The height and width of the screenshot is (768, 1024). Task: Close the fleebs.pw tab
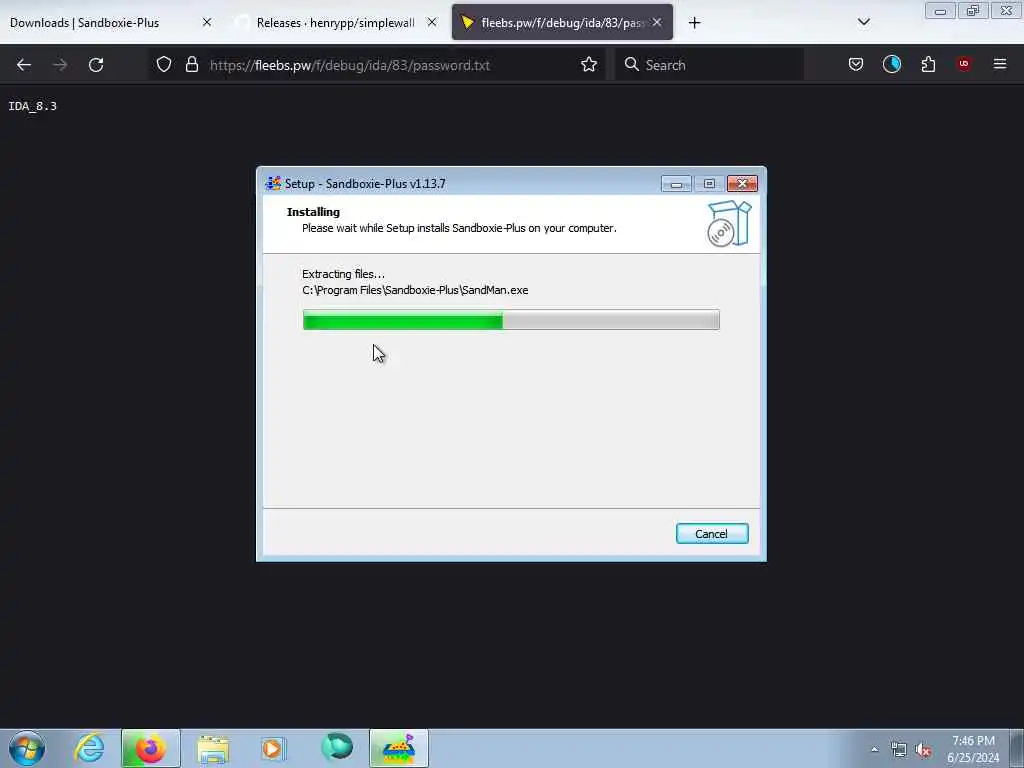[657, 22]
